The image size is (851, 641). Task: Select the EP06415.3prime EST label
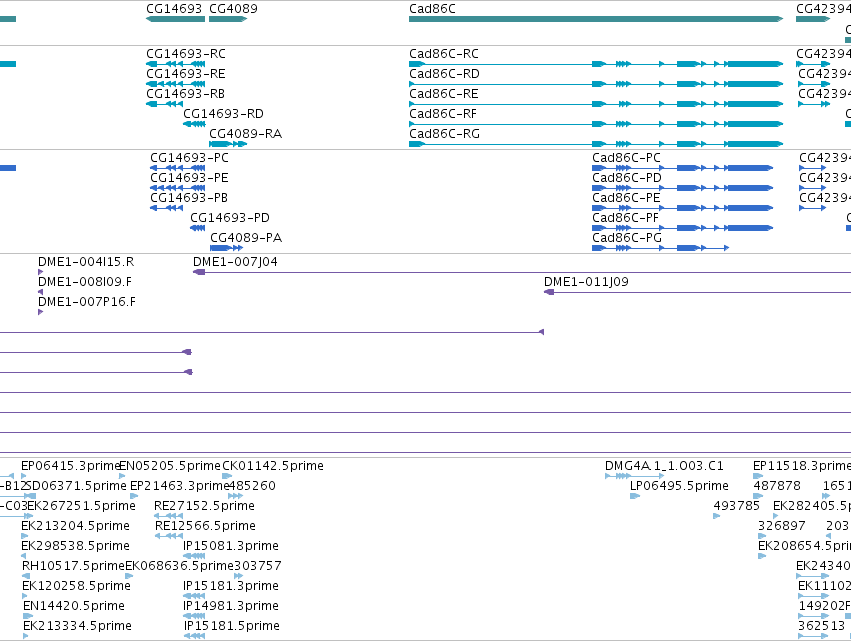[x=71, y=466]
